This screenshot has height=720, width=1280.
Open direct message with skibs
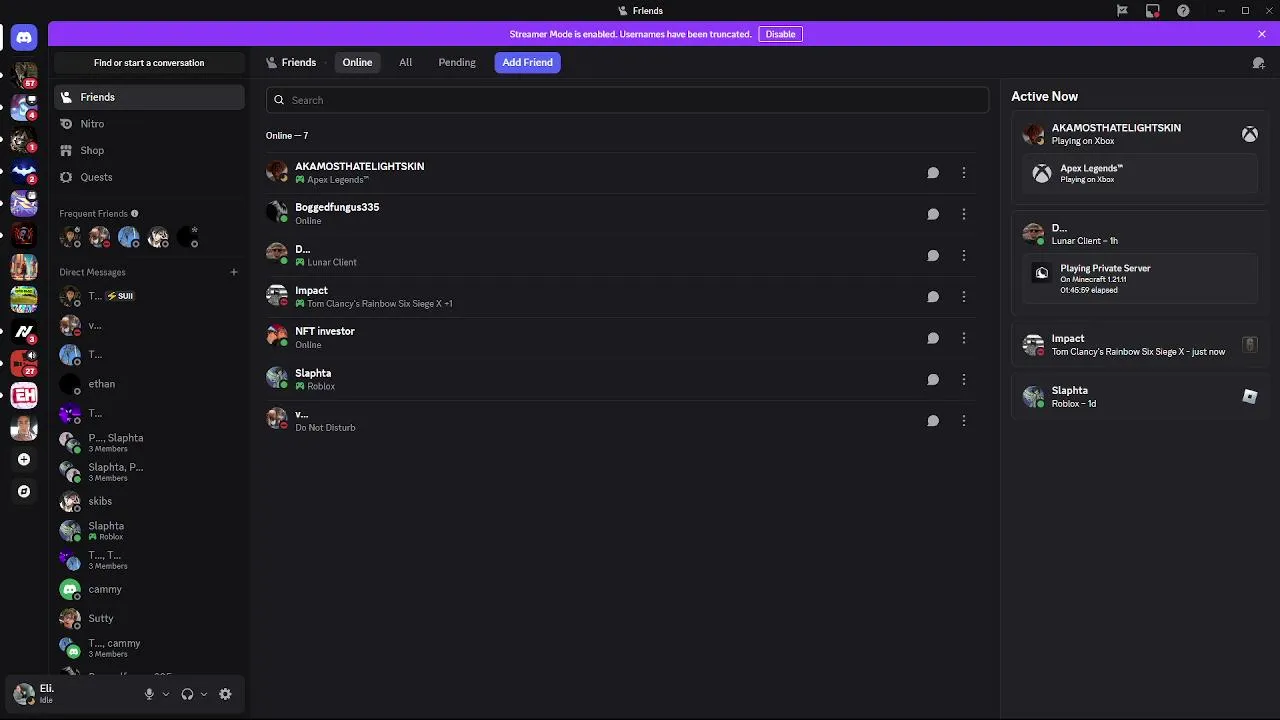pos(149,501)
